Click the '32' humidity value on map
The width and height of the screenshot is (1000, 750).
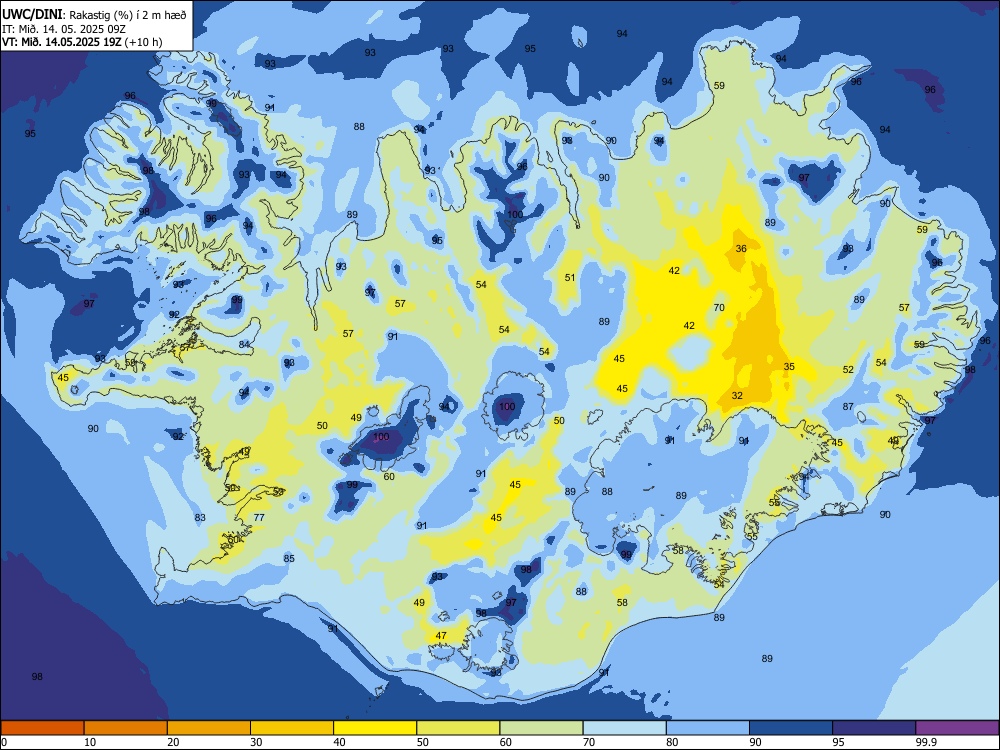tap(737, 395)
